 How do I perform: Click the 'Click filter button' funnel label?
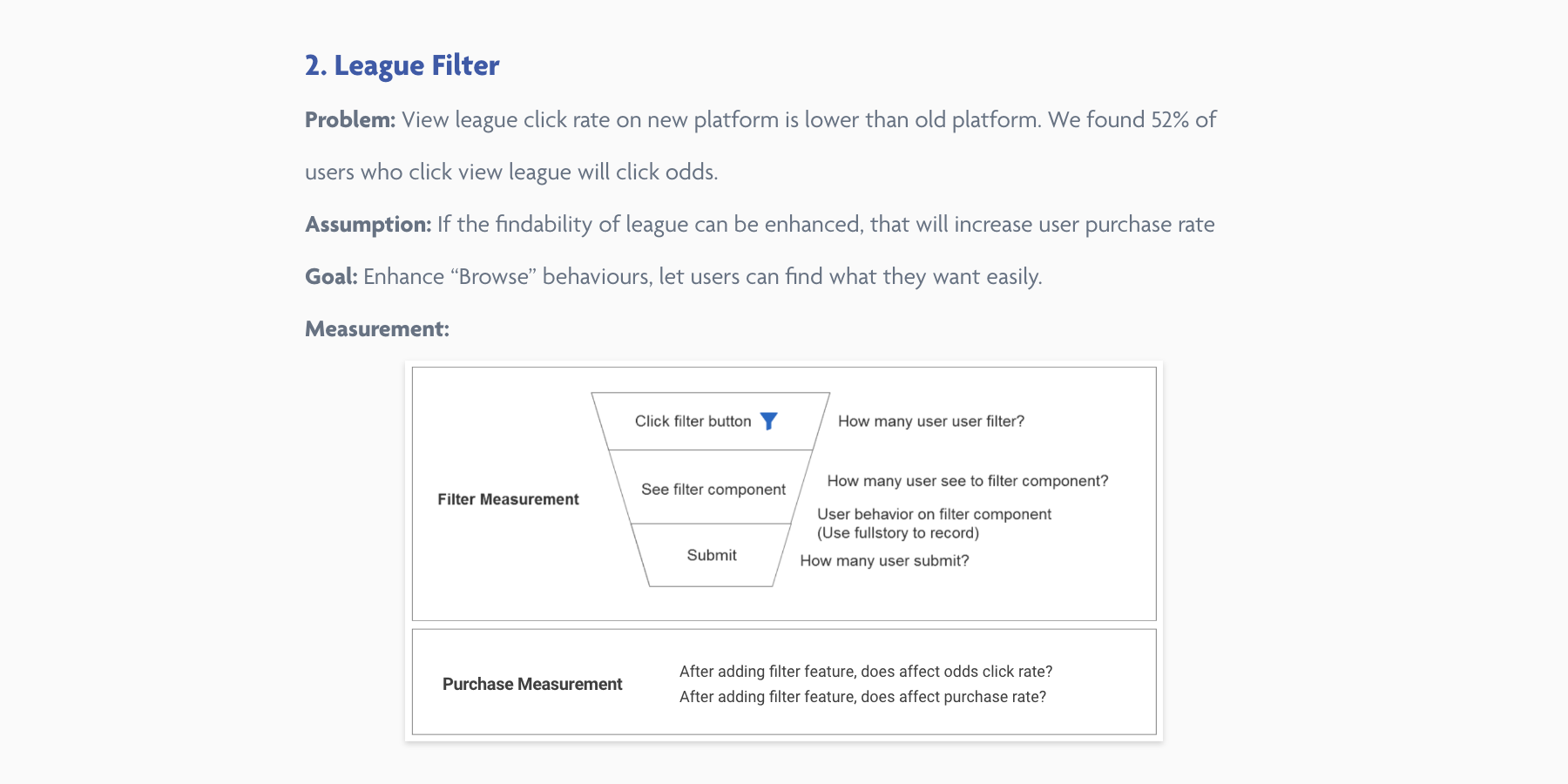point(693,422)
